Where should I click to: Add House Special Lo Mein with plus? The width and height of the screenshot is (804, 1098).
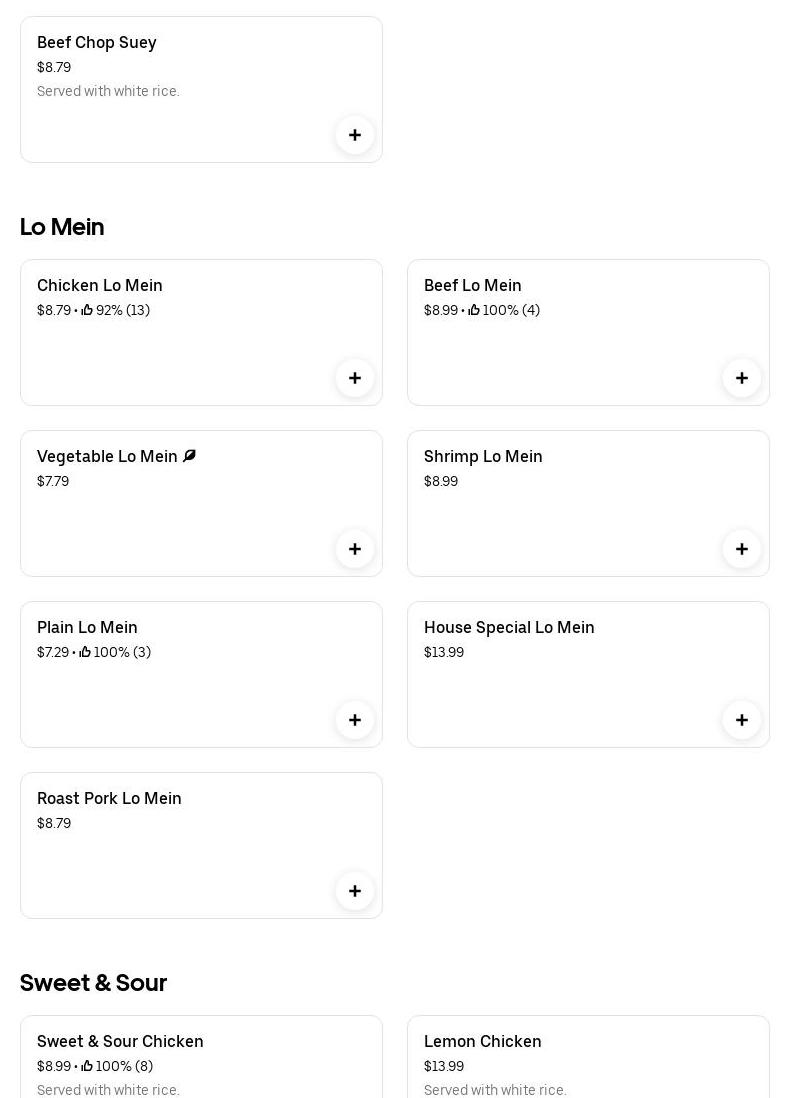point(742,720)
